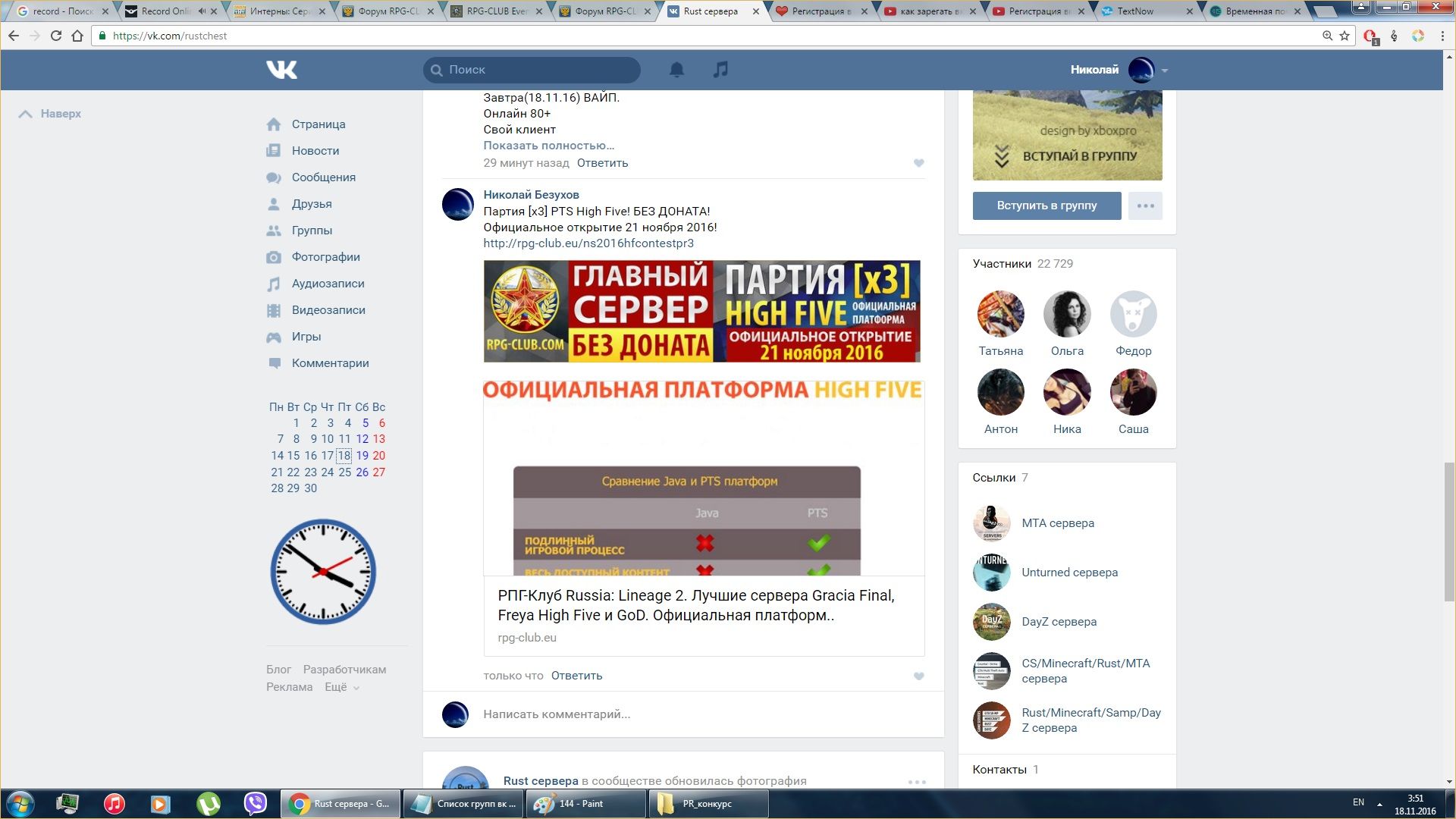Like the comment posted 29 minutes ago
The width and height of the screenshot is (1456, 819).
[x=918, y=163]
